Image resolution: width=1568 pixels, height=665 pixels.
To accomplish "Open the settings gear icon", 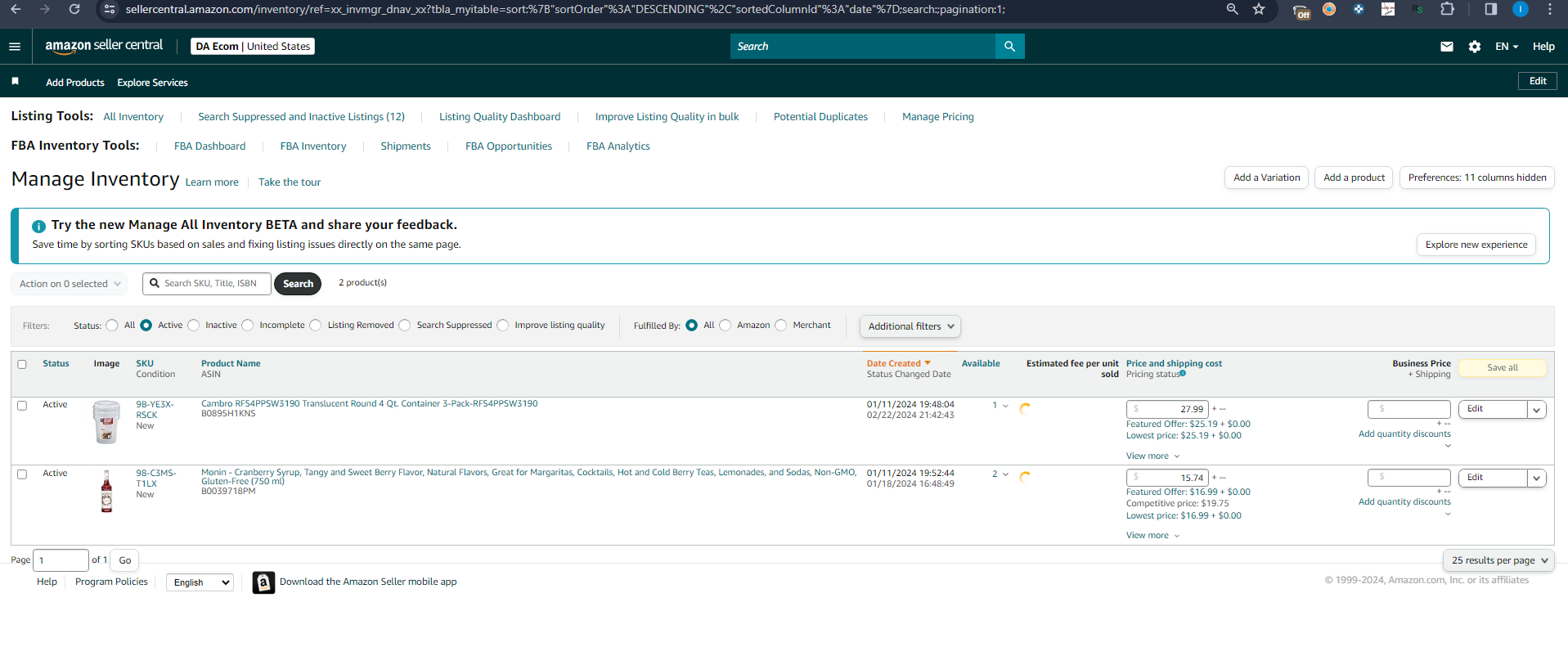I will click(x=1474, y=47).
